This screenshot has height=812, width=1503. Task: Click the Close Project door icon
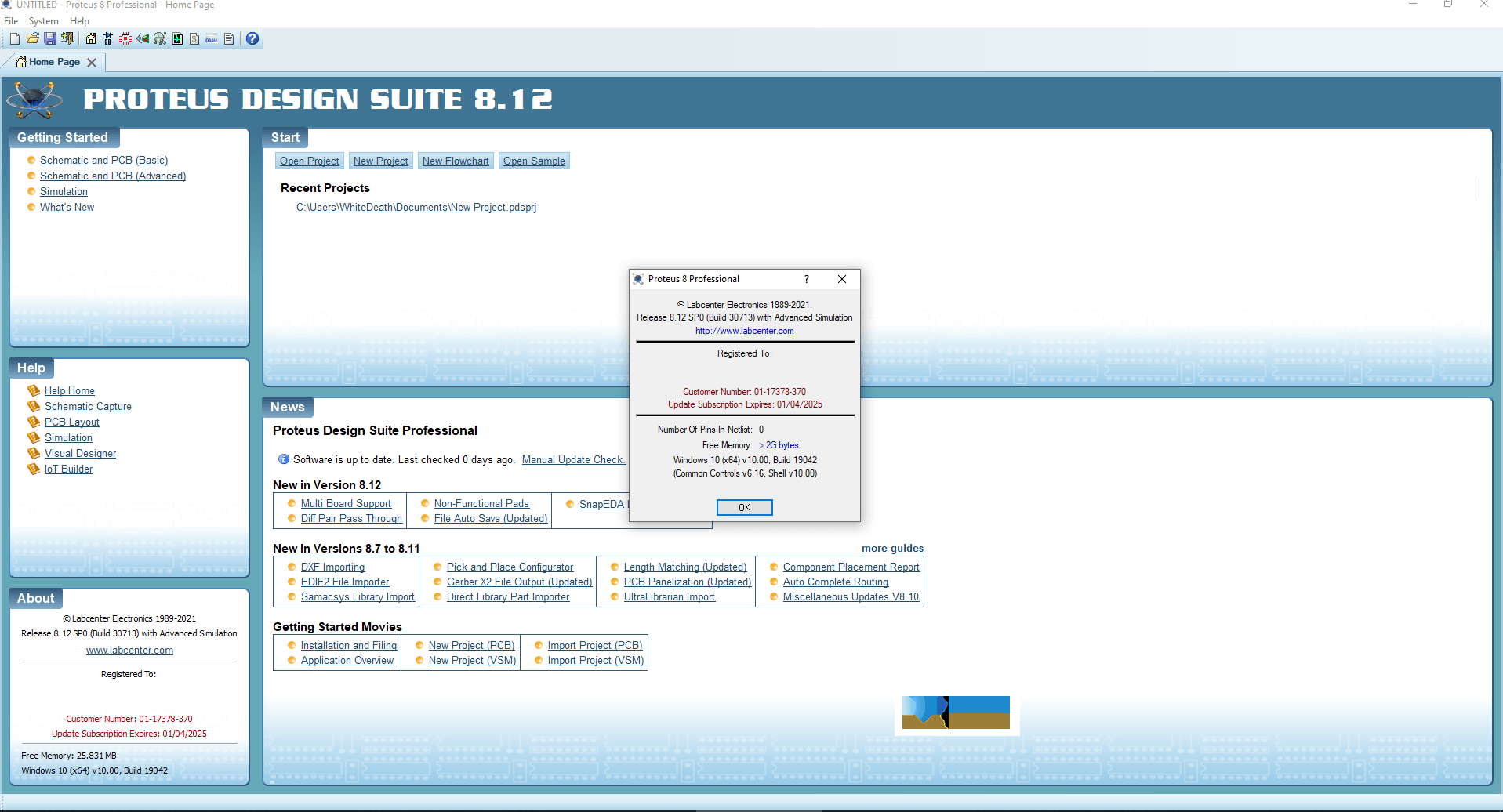point(67,38)
